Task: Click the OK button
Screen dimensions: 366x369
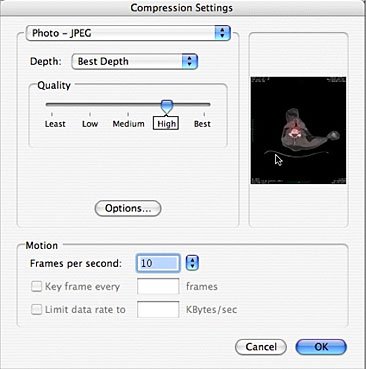Action: (x=321, y=347)
